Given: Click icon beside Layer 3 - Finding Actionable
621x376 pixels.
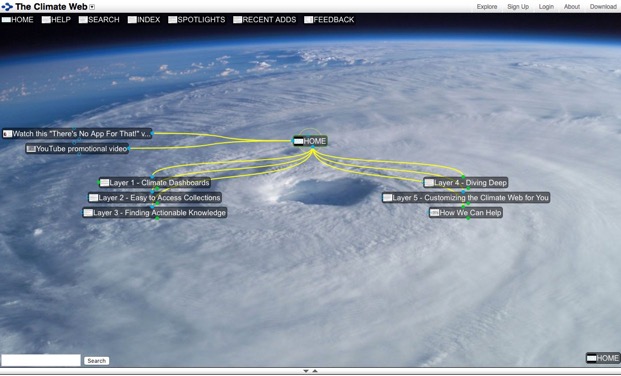Looking at the screenshot, I should 88,212.
